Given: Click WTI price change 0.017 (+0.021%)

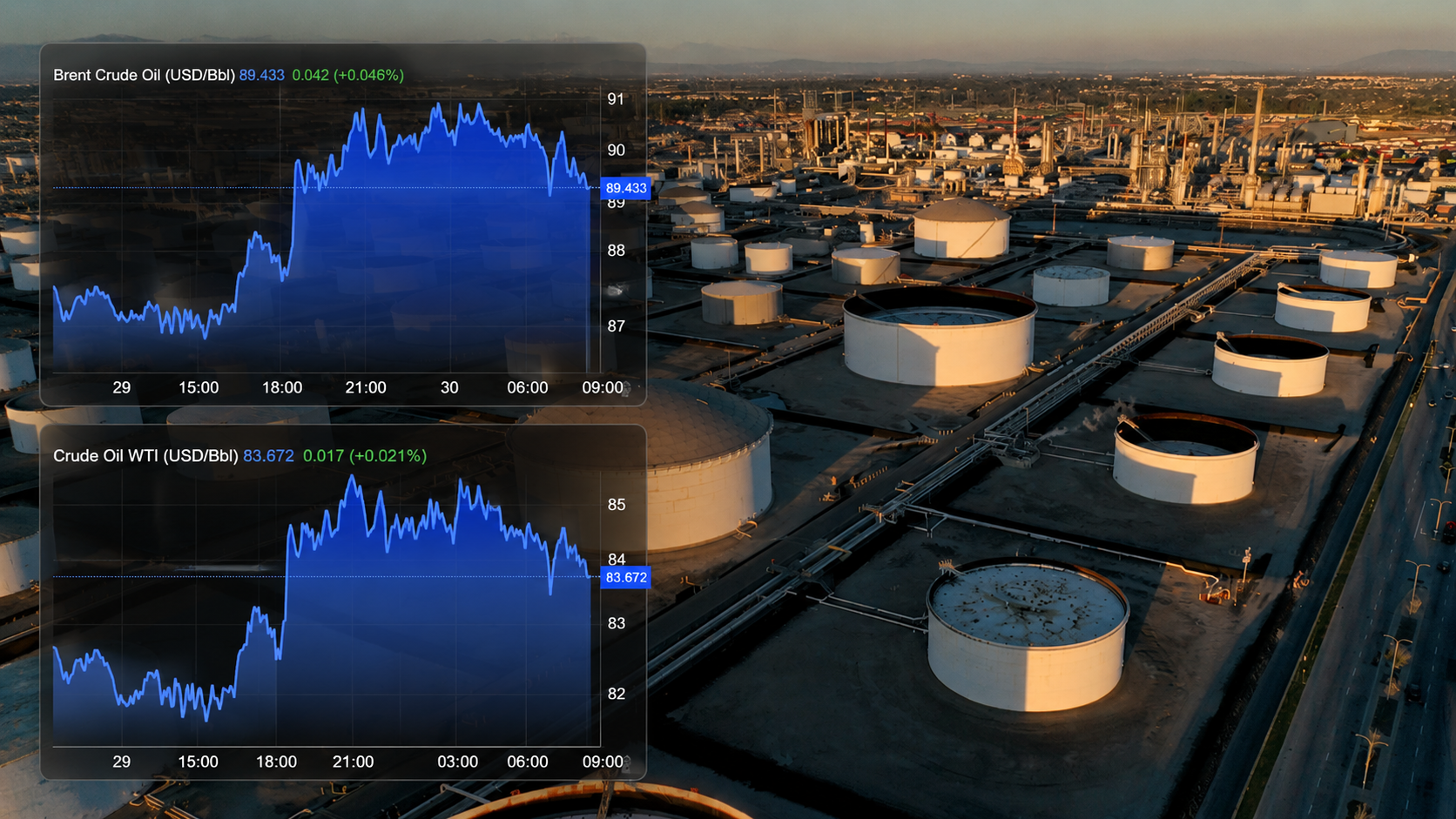Looking at the screenshot, I should click(x=365, y=455).
